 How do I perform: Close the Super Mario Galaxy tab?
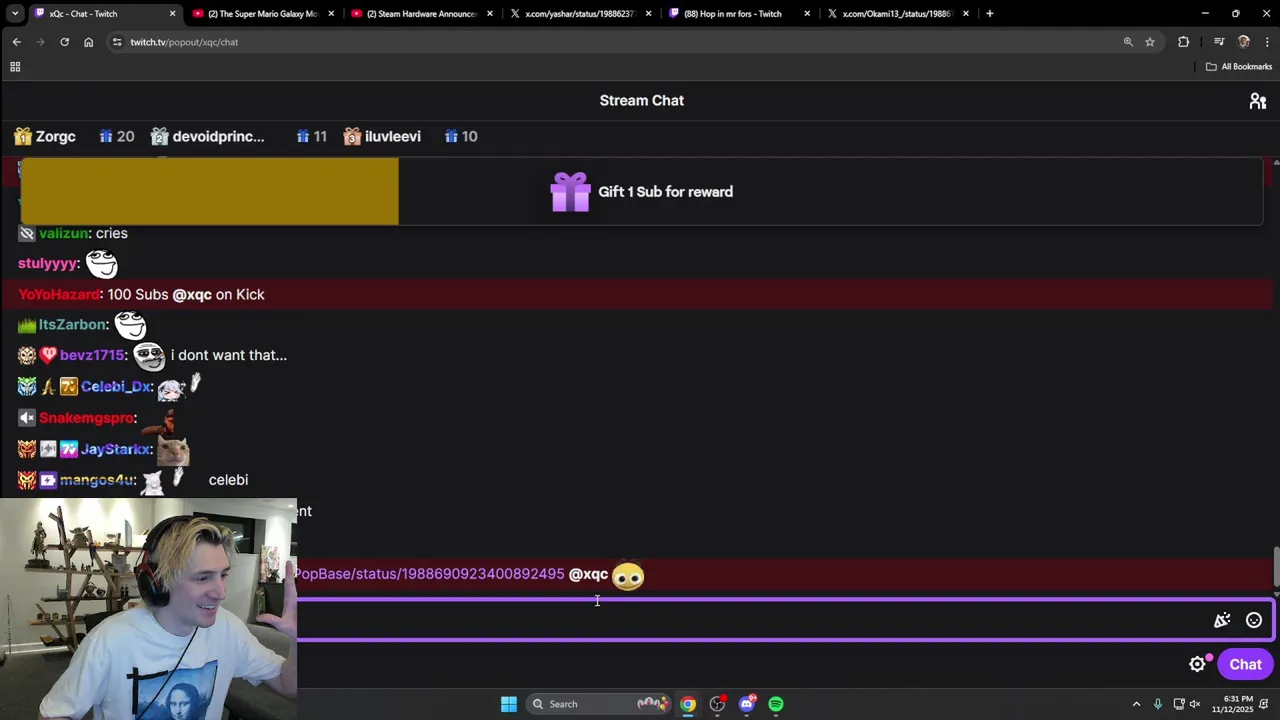click(x=331, y=14)
